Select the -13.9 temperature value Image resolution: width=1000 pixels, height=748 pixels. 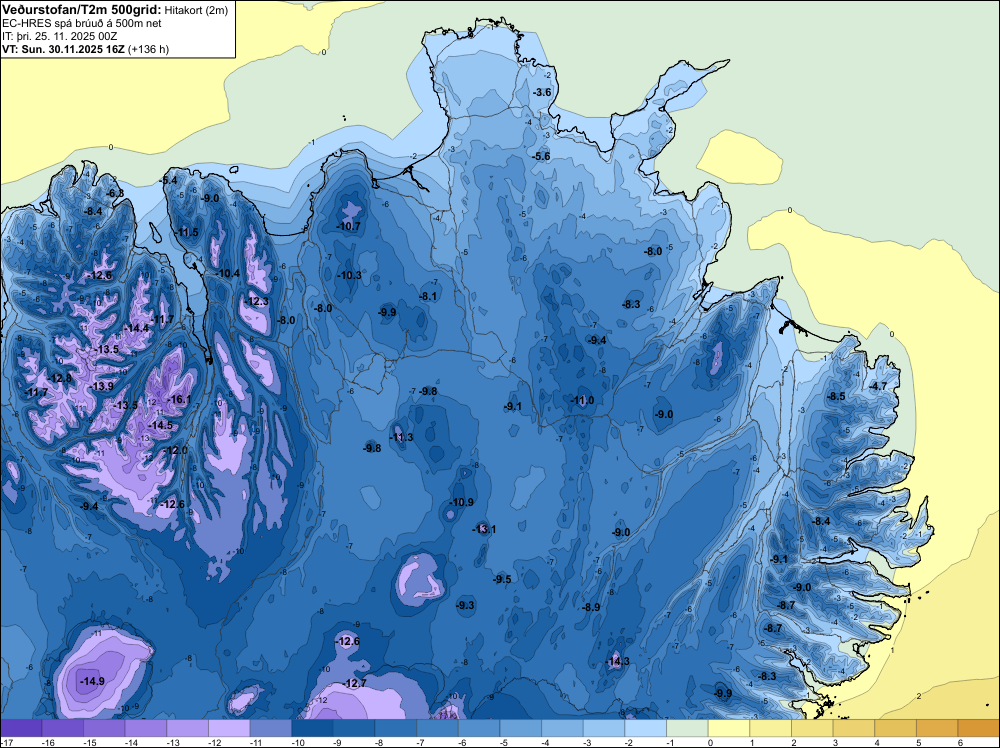click(x=101, y=386)
